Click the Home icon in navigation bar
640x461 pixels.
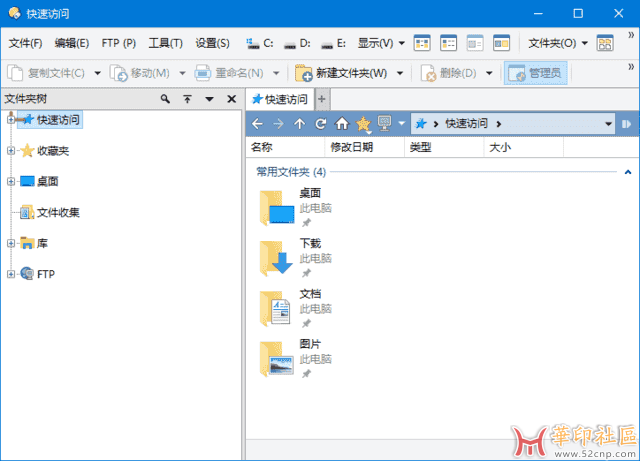(342, 124)
